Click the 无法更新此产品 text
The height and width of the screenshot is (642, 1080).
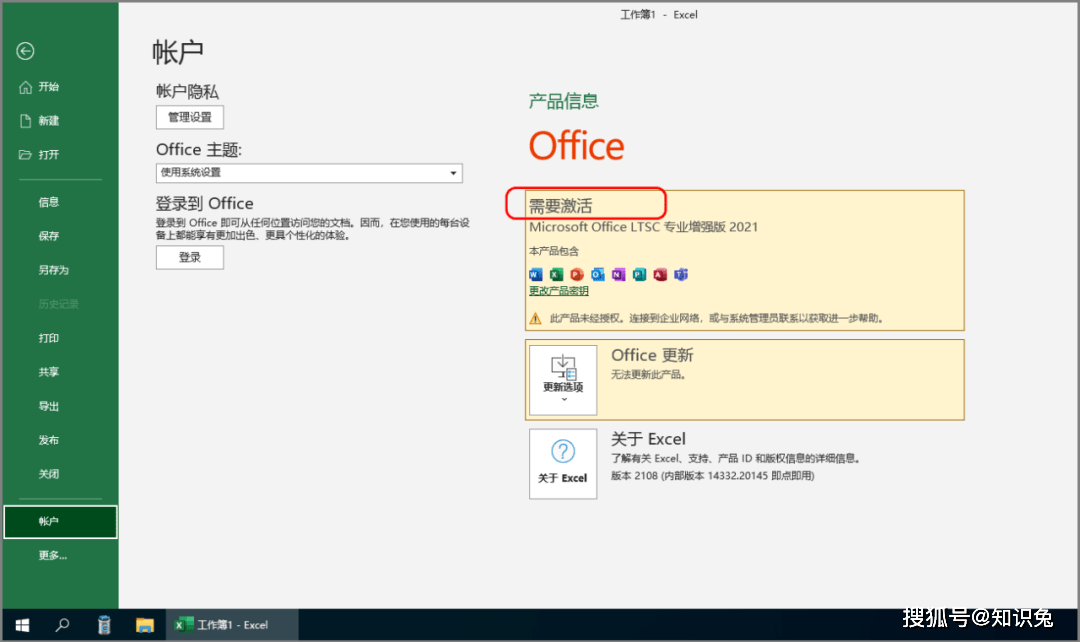click(x=648, y=375)
